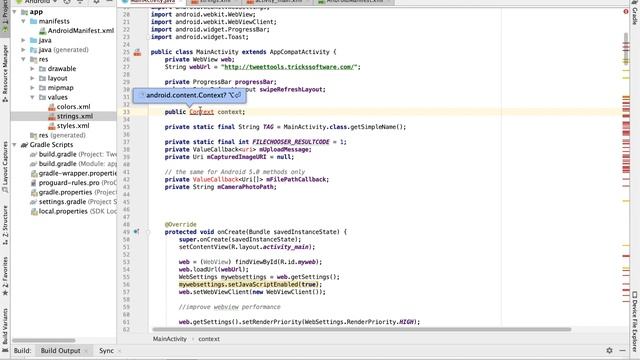Screen dimensions: 640x360
Task: Open the Resource Manager tool window
Action: click(5, 73)
